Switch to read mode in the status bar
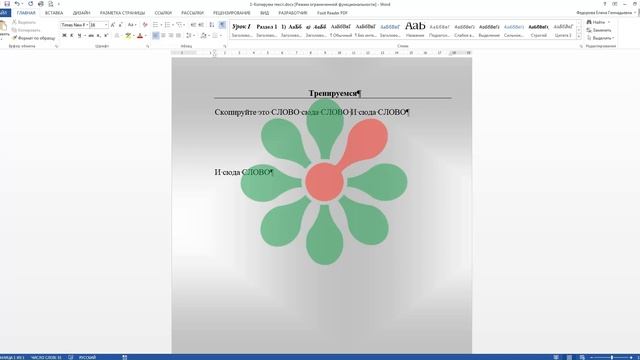 556,357
